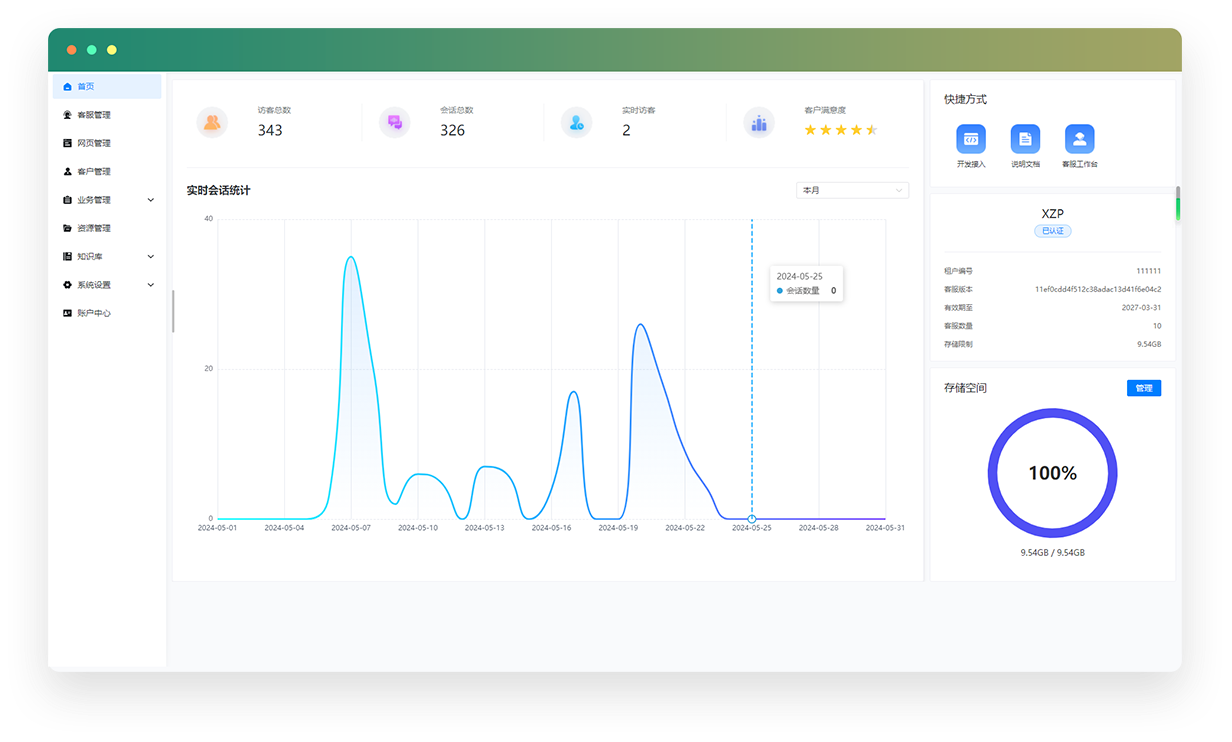Go to 客服管理 in the sidebar
This screenshot has width=1232, height=742.
tap(94, 115)
